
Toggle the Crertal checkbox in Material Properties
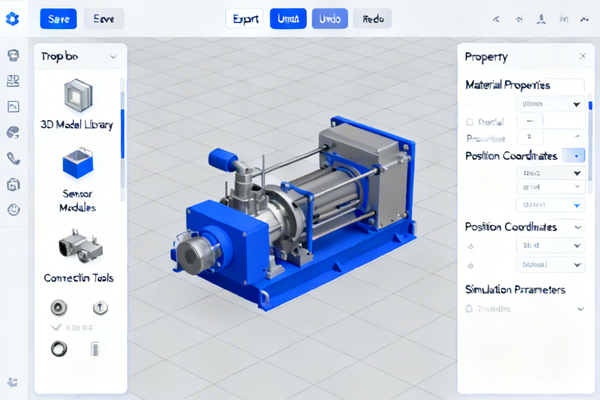click(470, 122)
